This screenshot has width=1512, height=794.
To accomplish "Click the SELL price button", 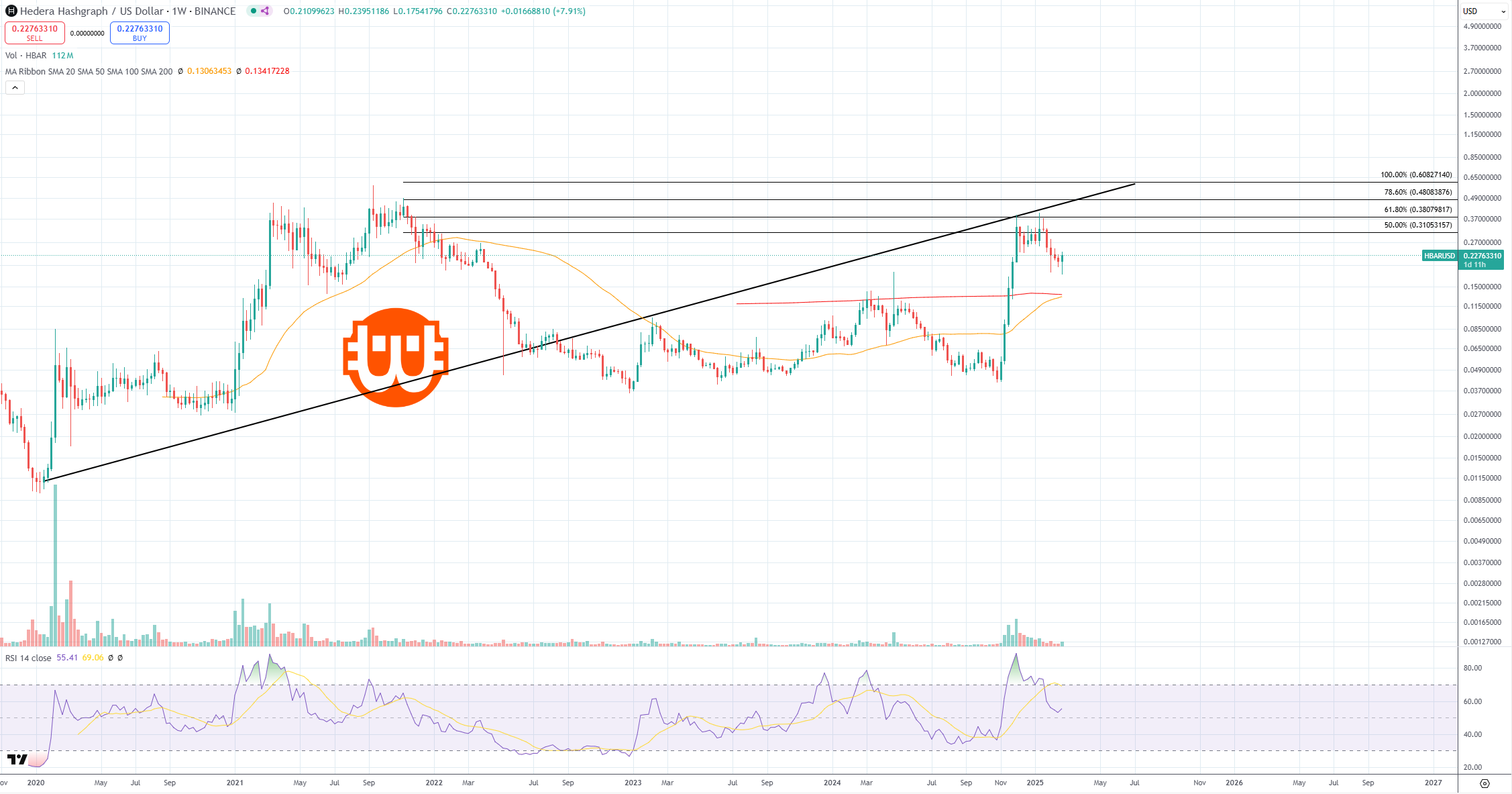I will [x=35, y=32].
